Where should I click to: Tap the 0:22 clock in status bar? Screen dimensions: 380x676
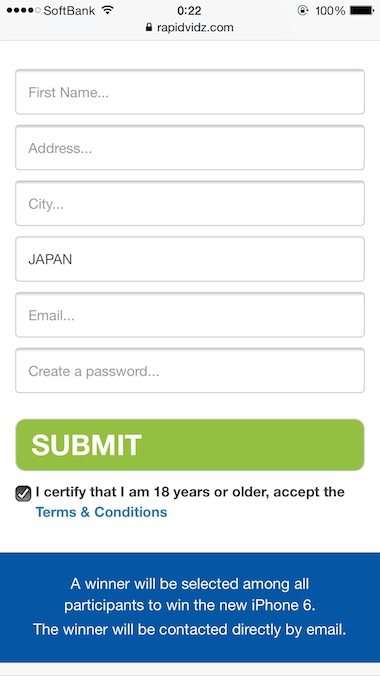189,10
